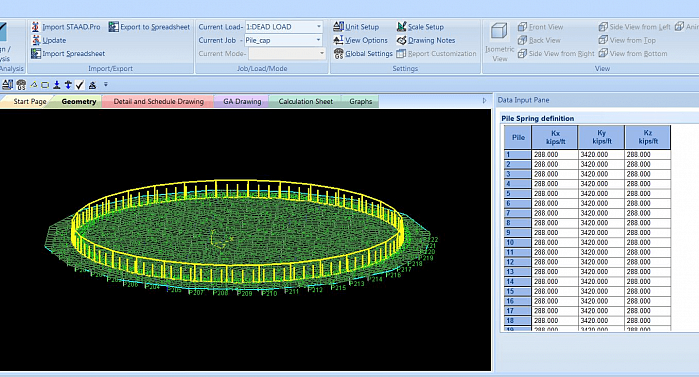Click the last quick toolbar icon before the dropdown arrow
699x377 pixels.
(x=92, y=85)
